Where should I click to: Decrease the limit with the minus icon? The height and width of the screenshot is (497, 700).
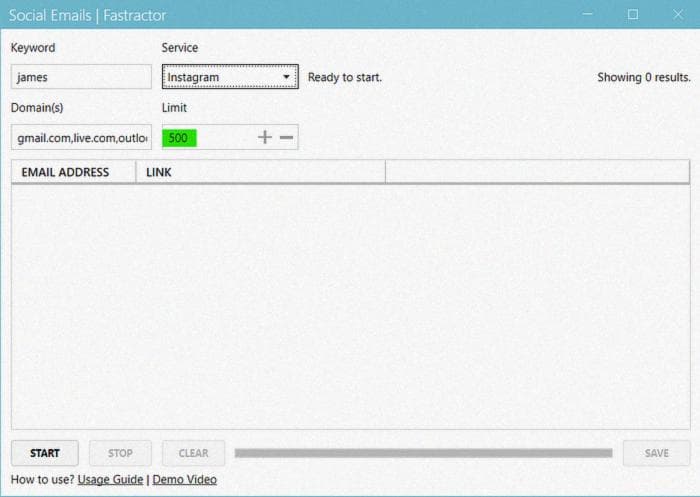coord(287,137)
